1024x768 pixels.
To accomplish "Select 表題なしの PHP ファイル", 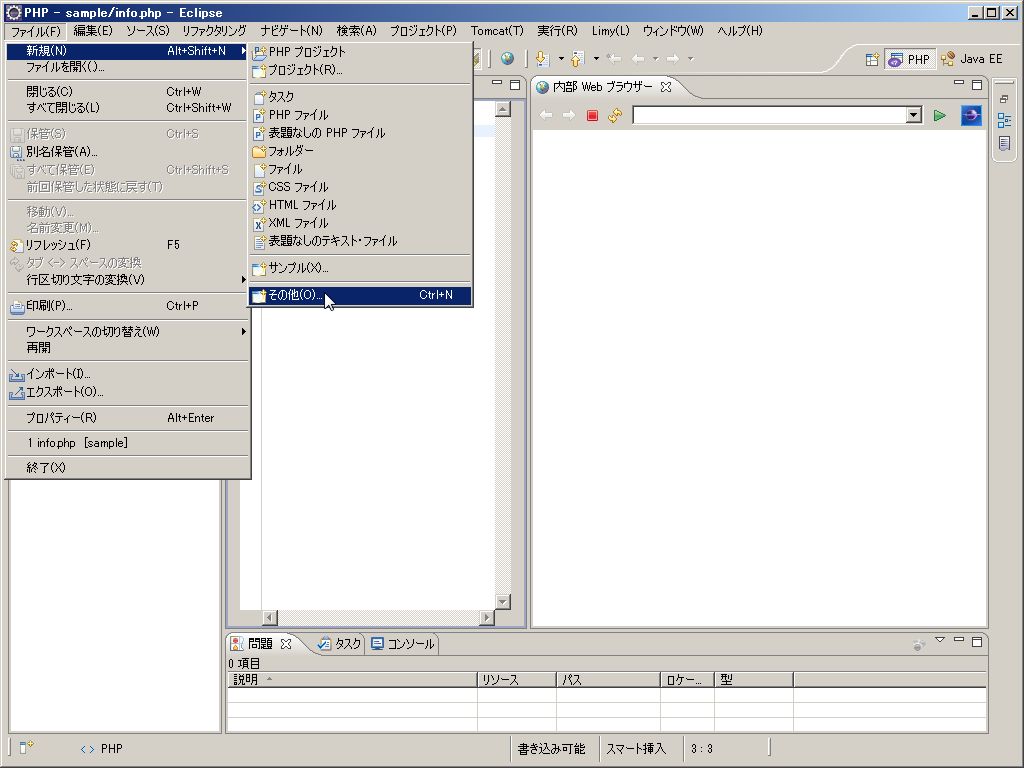I will pyautogui.click(x=360, y=133).
